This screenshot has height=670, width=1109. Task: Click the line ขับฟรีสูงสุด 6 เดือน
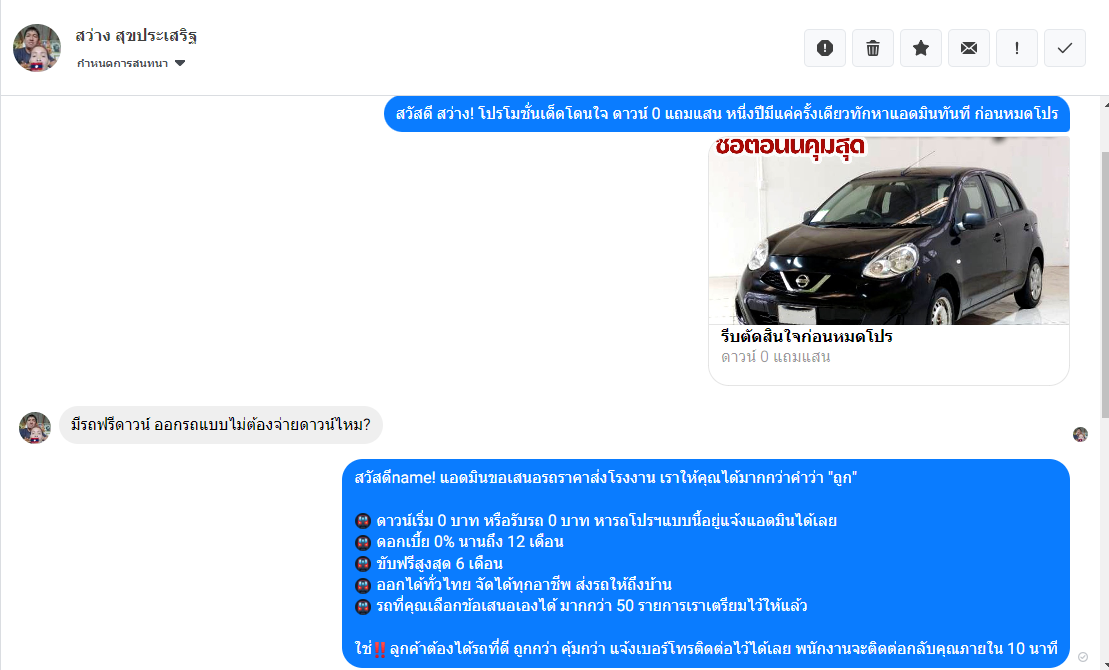tap(429, 564)
